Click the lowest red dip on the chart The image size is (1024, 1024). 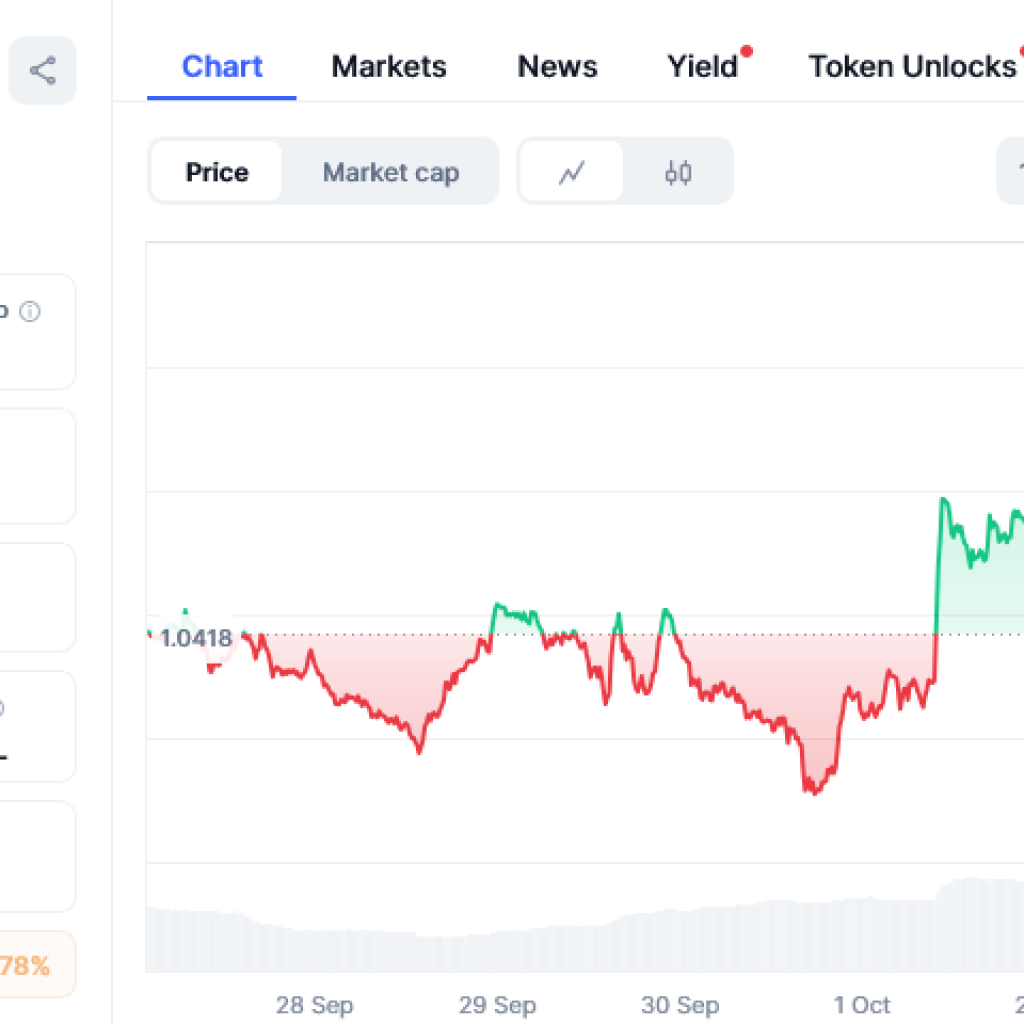814,791
